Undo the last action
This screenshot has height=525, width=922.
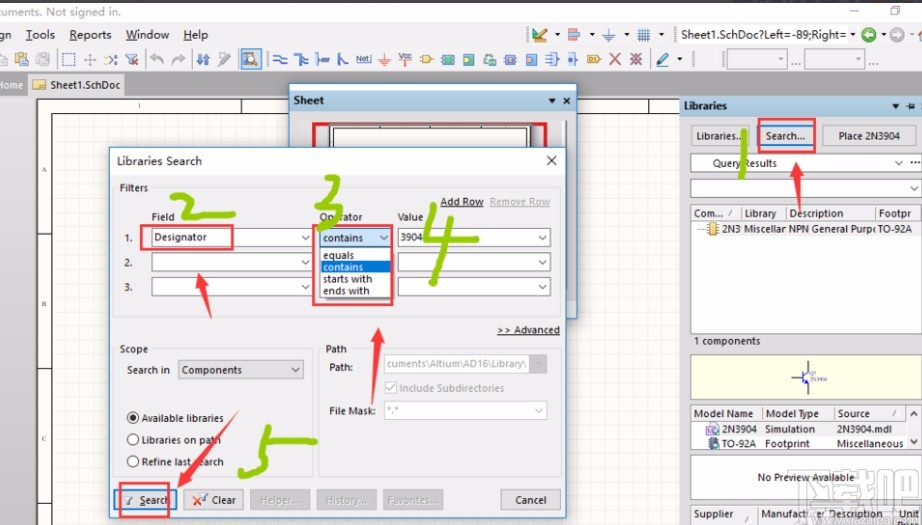156,59
